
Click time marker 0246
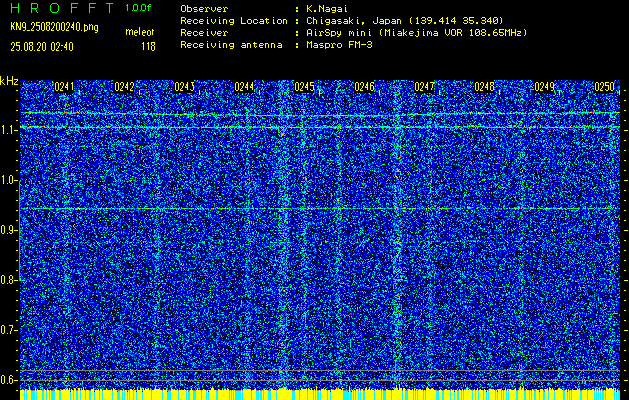point(365,87)
